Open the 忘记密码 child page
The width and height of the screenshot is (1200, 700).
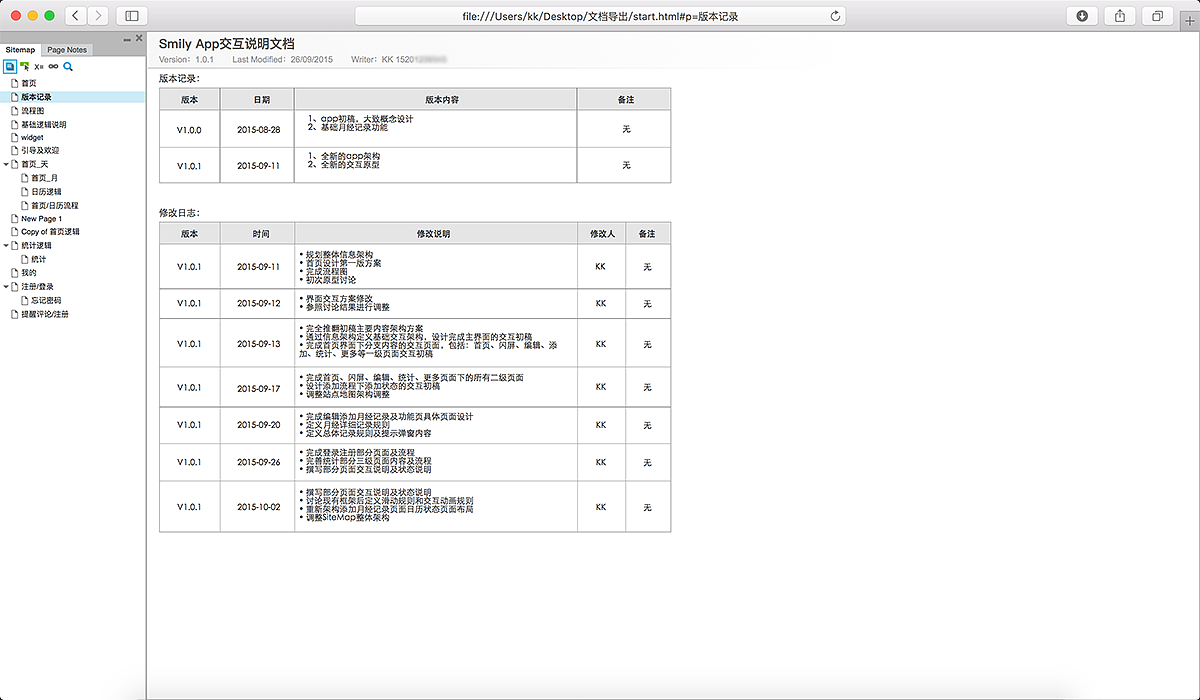(x=46, y=299)
